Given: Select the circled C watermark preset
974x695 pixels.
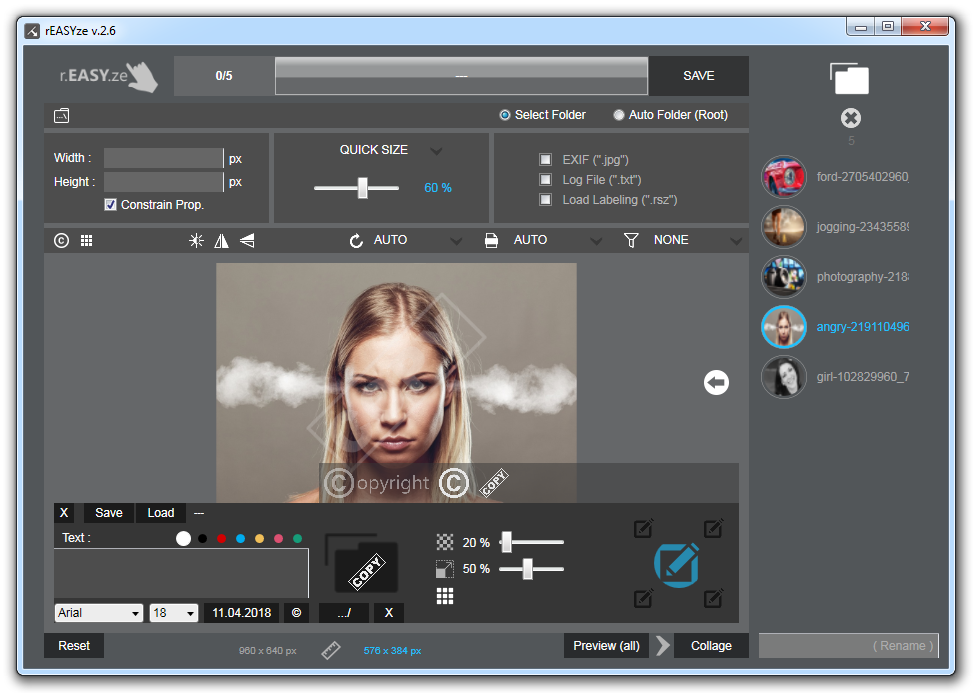Looking at the screenshot, I should click(453, 483).
